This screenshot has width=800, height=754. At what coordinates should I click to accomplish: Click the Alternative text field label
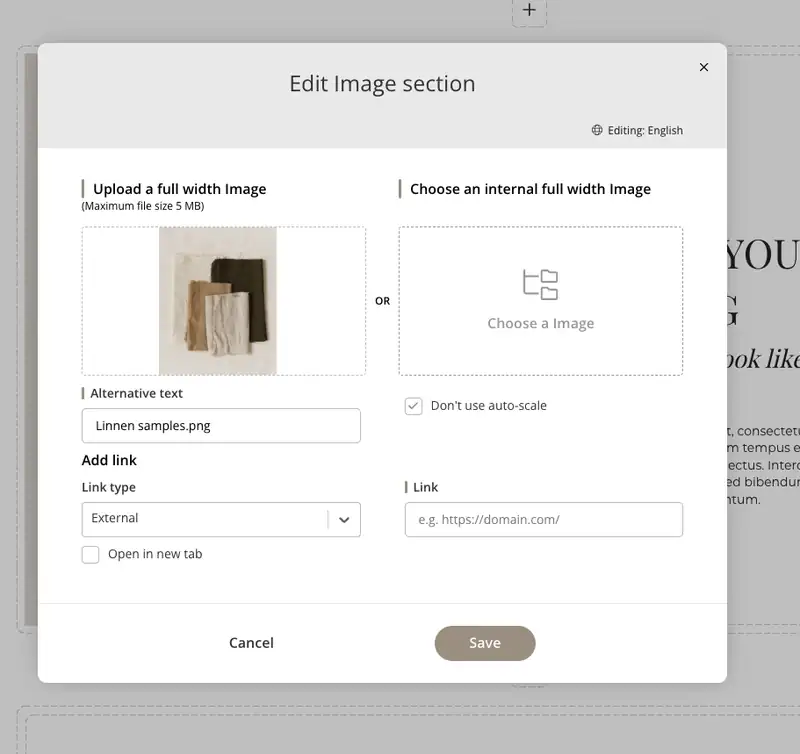point(136,393)
